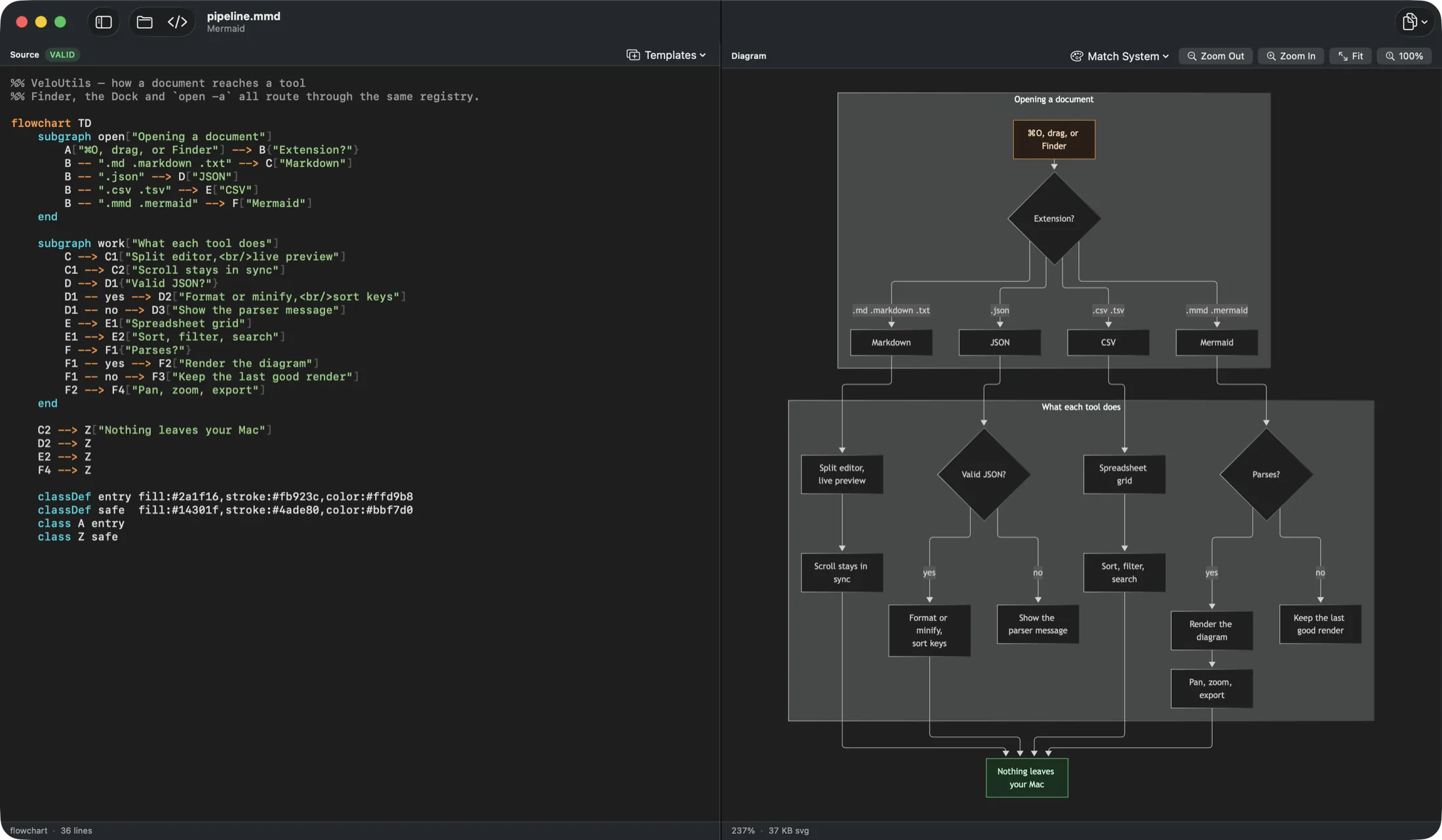Click the Diagram panel label
Image resolution: width=1442 pixels, height=840 pixels.
pyautogui.click(x=749, y=56)
